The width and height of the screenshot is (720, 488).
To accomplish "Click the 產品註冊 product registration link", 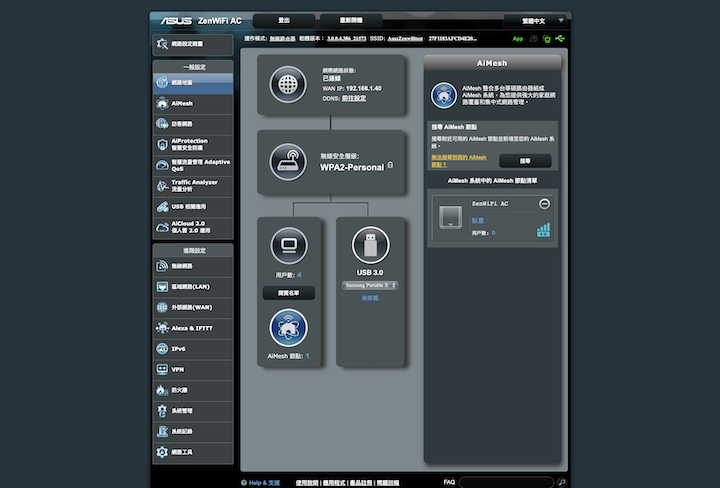I will 361,483.
